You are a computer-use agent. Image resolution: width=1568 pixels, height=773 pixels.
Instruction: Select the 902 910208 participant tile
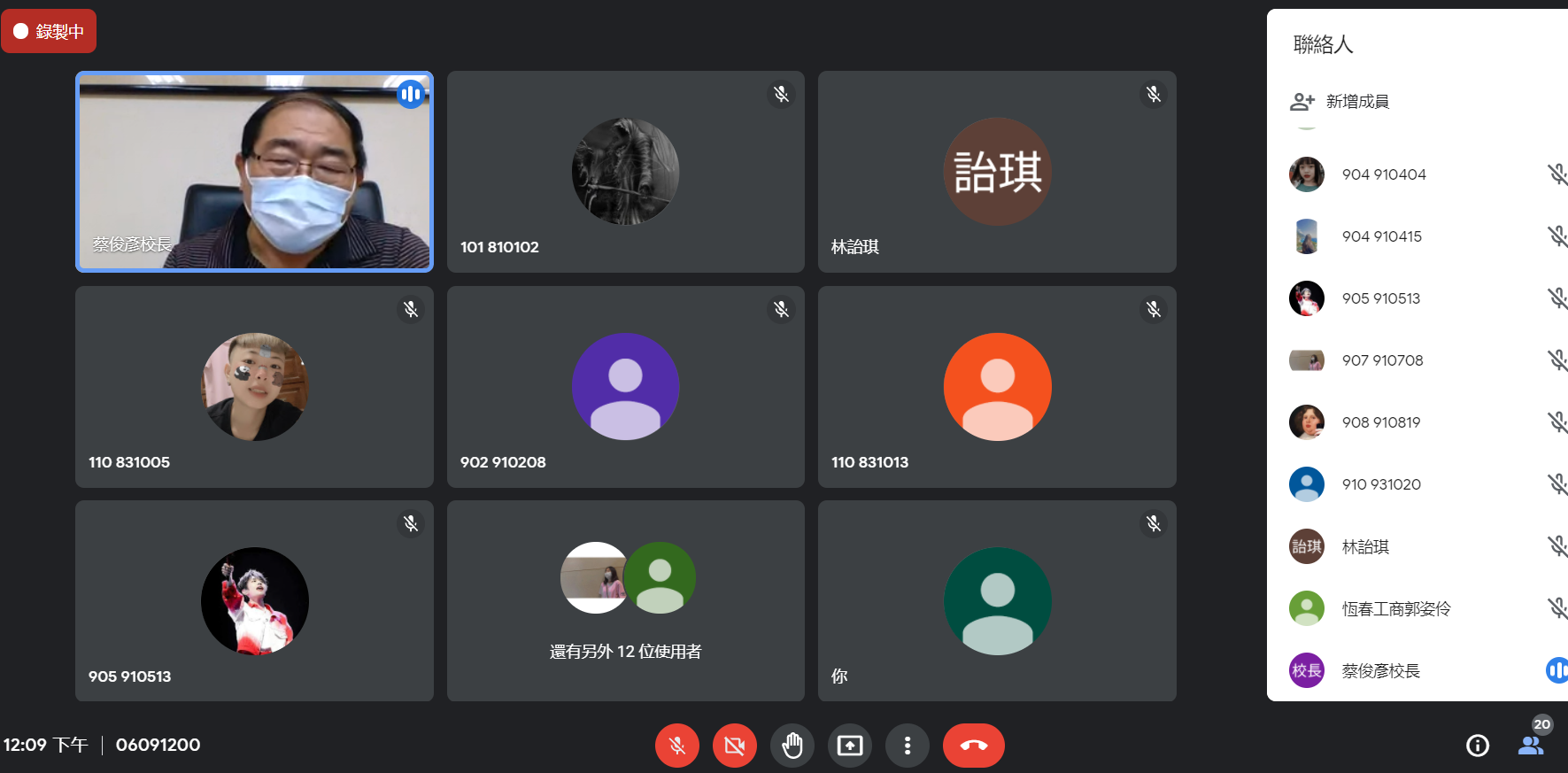626,387
